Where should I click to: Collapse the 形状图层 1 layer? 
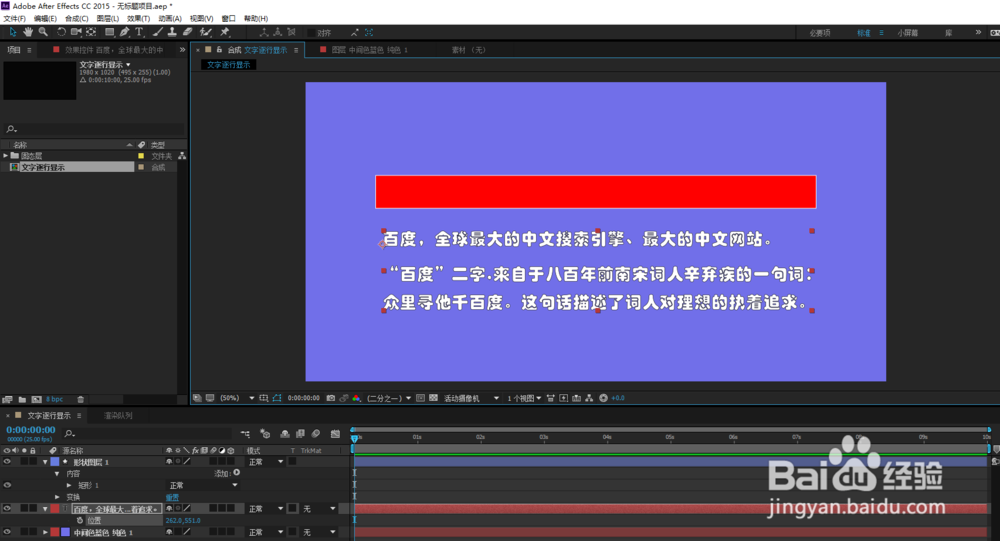45,461
